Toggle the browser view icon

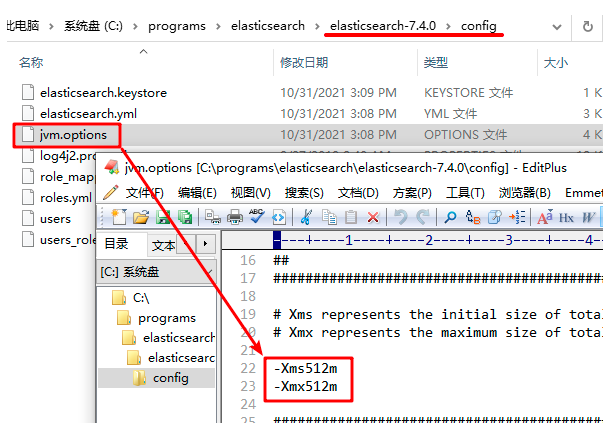click(x=279, y=218)
